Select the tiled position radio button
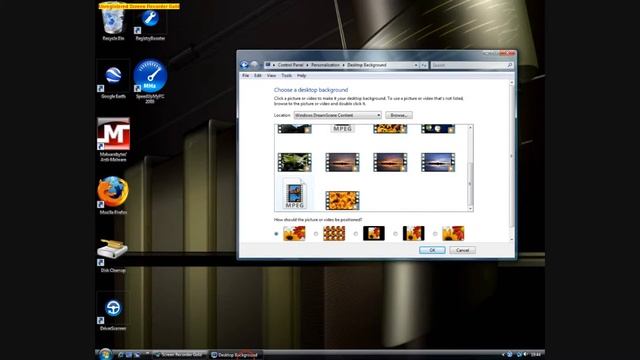The width and height of the screenshot is (640, 360). [x=316, y=234]
